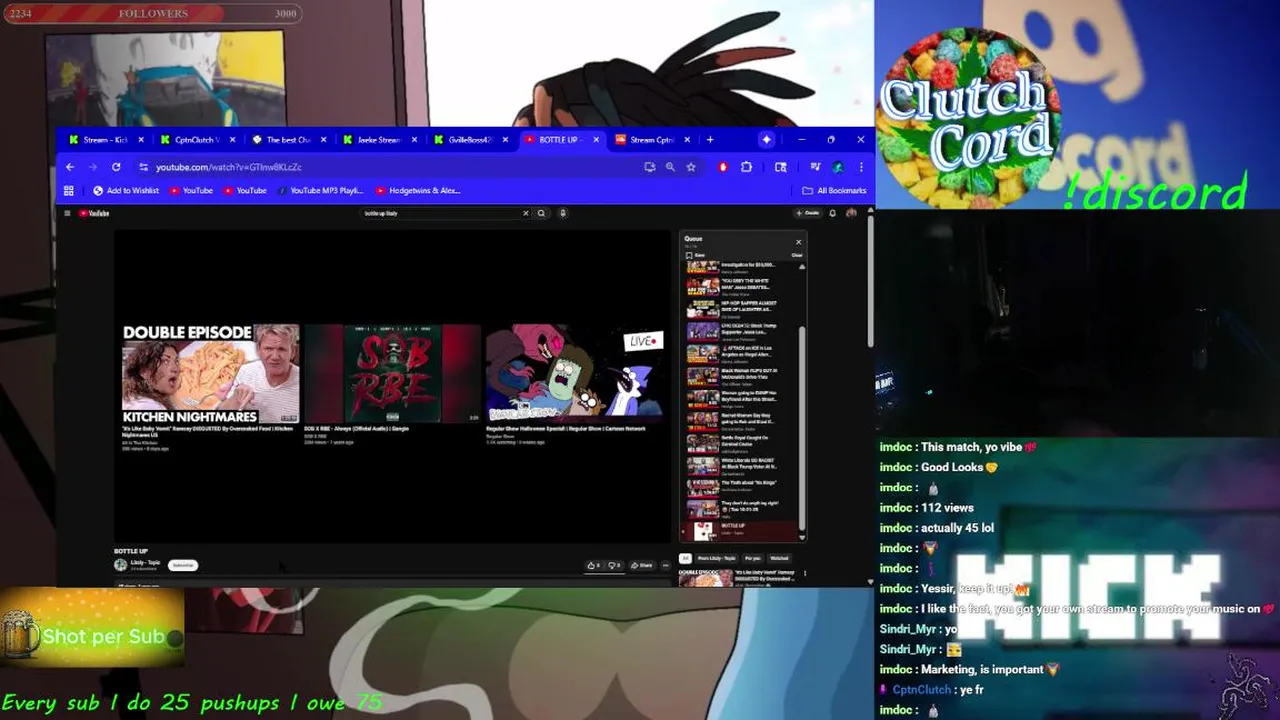Viewport: 1280px width, 720px height.
Task: Open the All Bookmarks folder
Action: (x=834, y=190)
